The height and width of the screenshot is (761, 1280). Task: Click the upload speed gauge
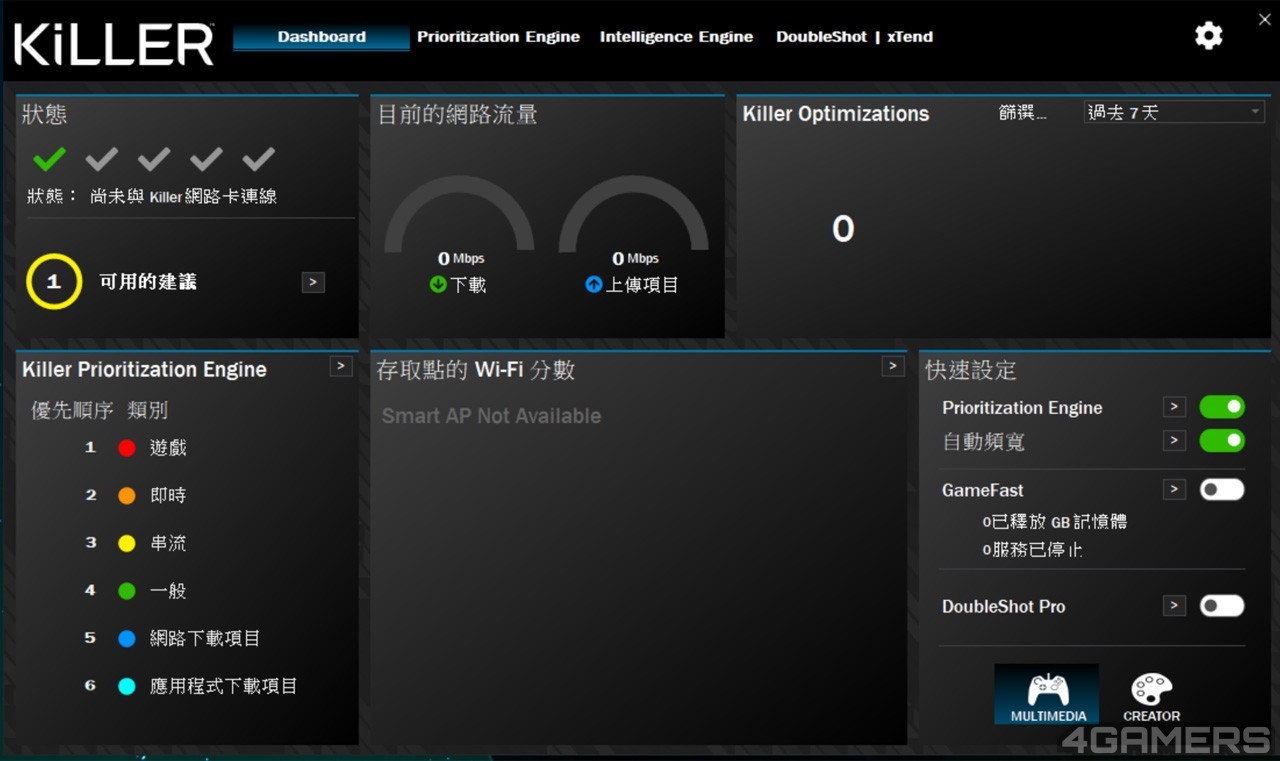tap(634, 215)
